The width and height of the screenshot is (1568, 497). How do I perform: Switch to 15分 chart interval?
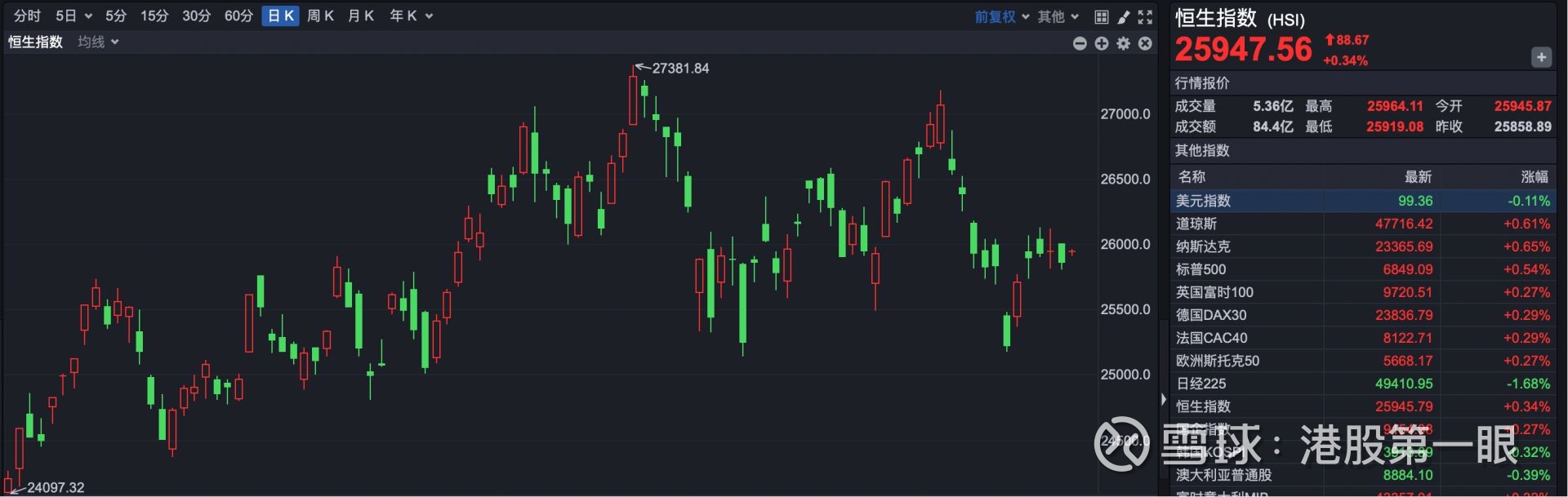(x=154, y=16)
